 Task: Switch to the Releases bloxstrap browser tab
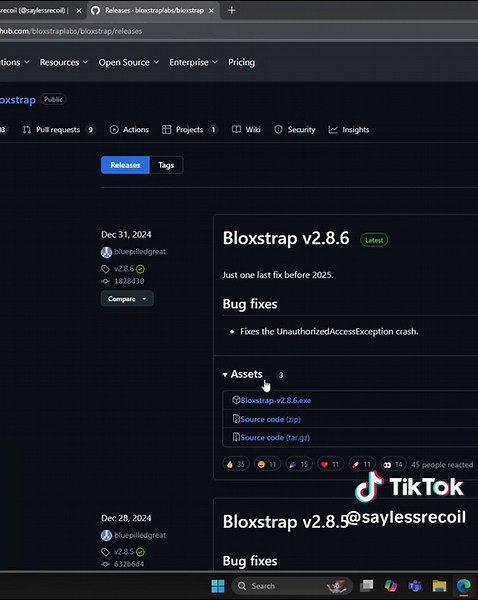(x=154, y=11)
